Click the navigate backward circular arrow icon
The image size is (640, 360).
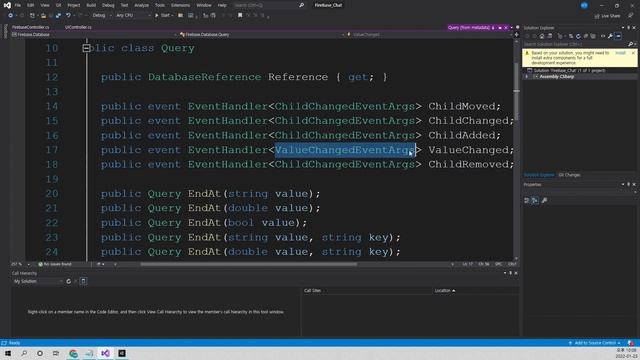pyautogui.click(x=10, y=16)
